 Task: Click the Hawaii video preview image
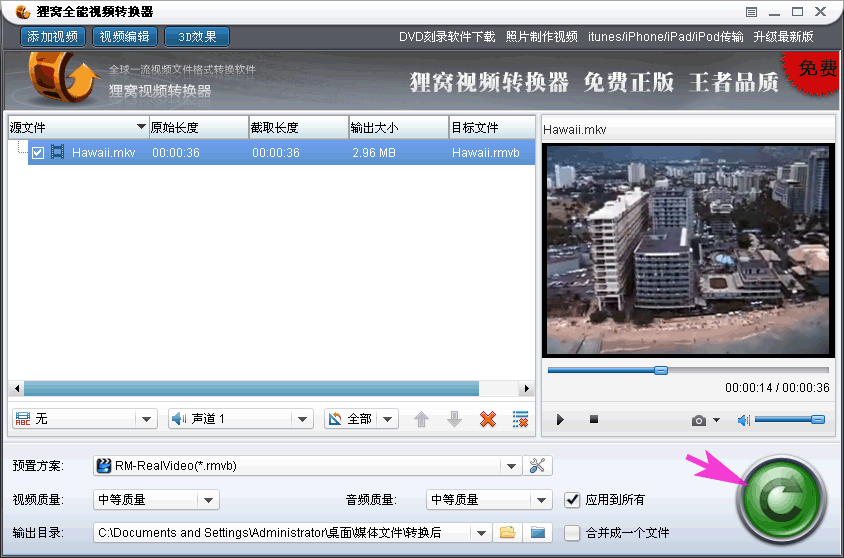click(688, 250)
